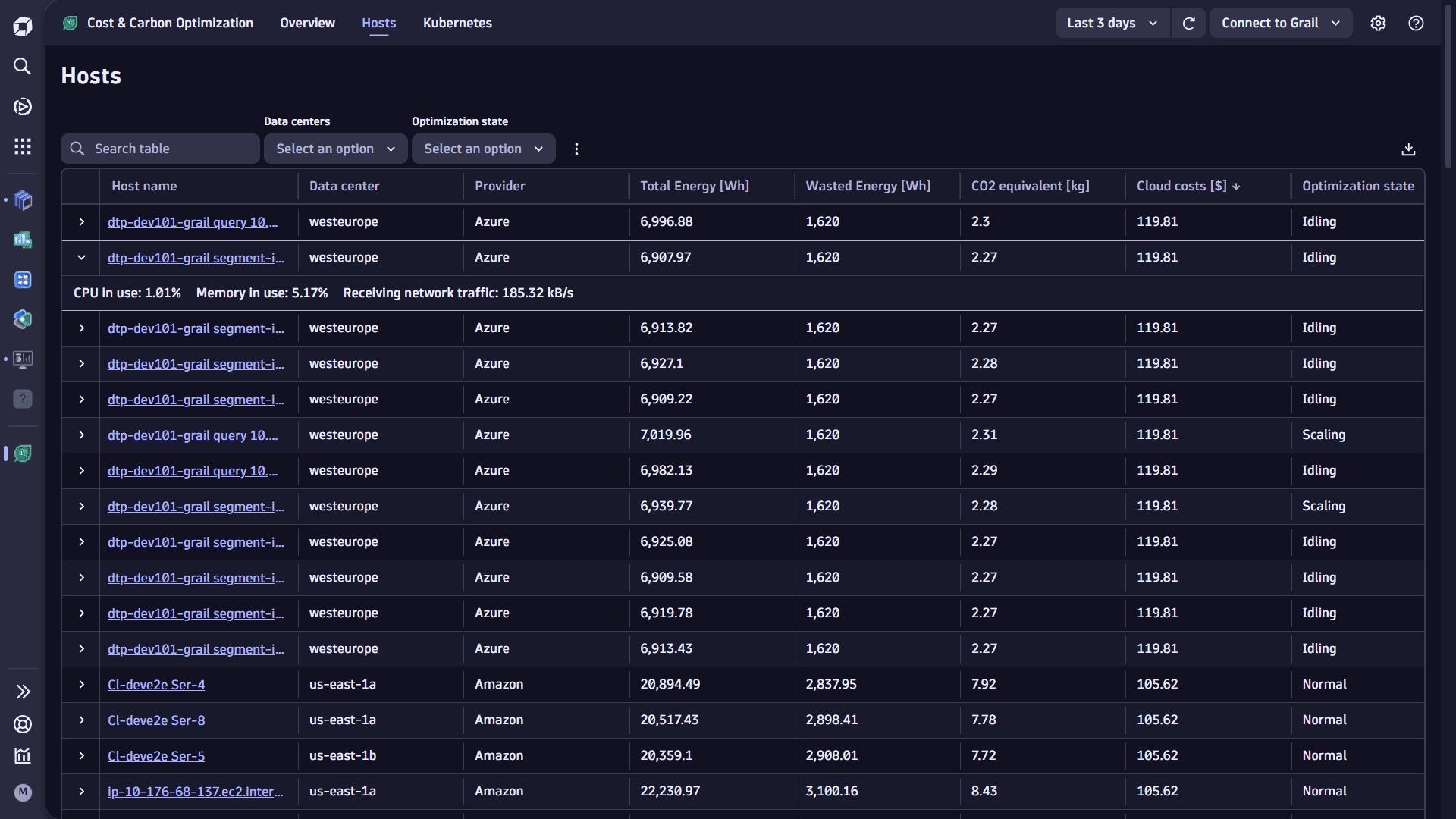Image resolution: width=1456 pixels, height=819 pixels.
Task: Open the search icon in left sidebar
Action: 22,67
